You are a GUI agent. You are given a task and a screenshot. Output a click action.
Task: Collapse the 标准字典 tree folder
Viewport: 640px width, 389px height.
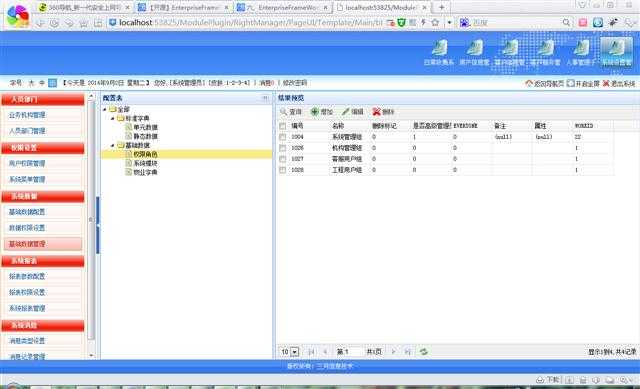point(113,118)
